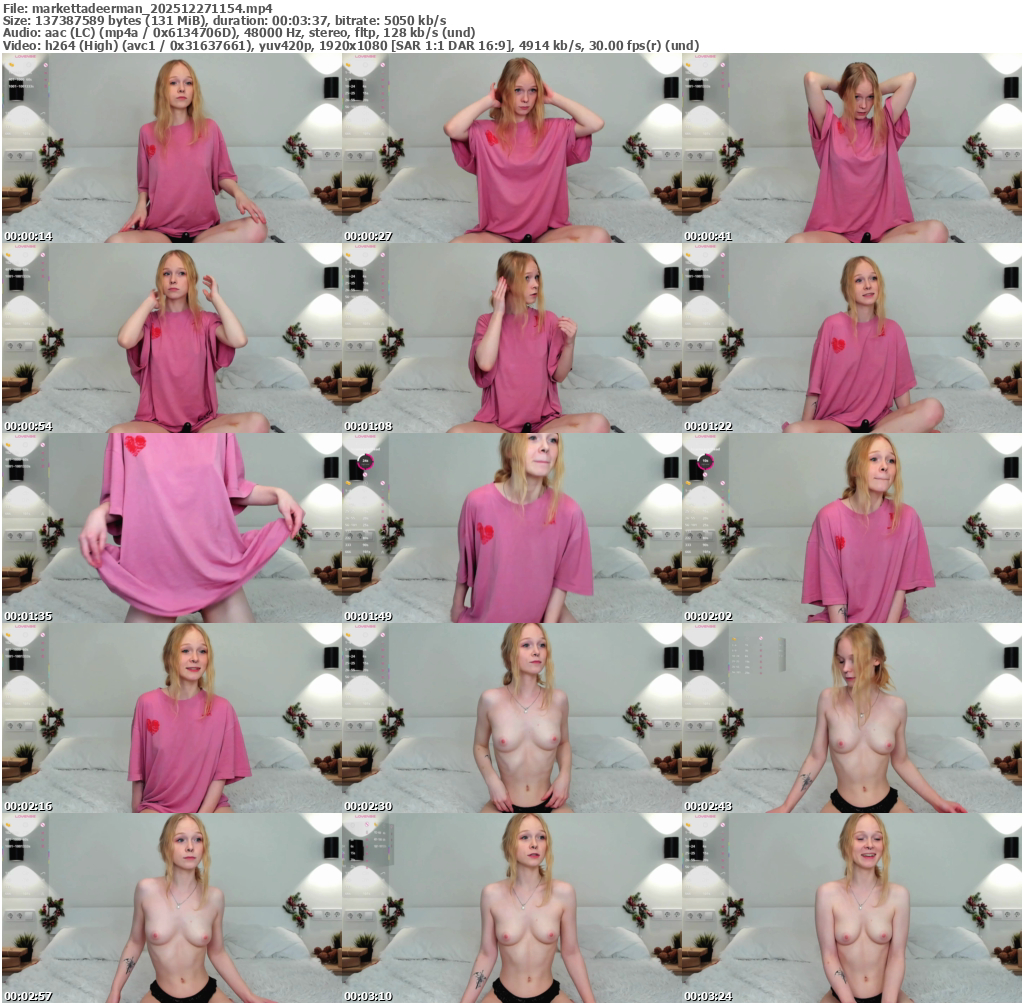Pick the frame marked 00:01:35

[x=172, y=528]
